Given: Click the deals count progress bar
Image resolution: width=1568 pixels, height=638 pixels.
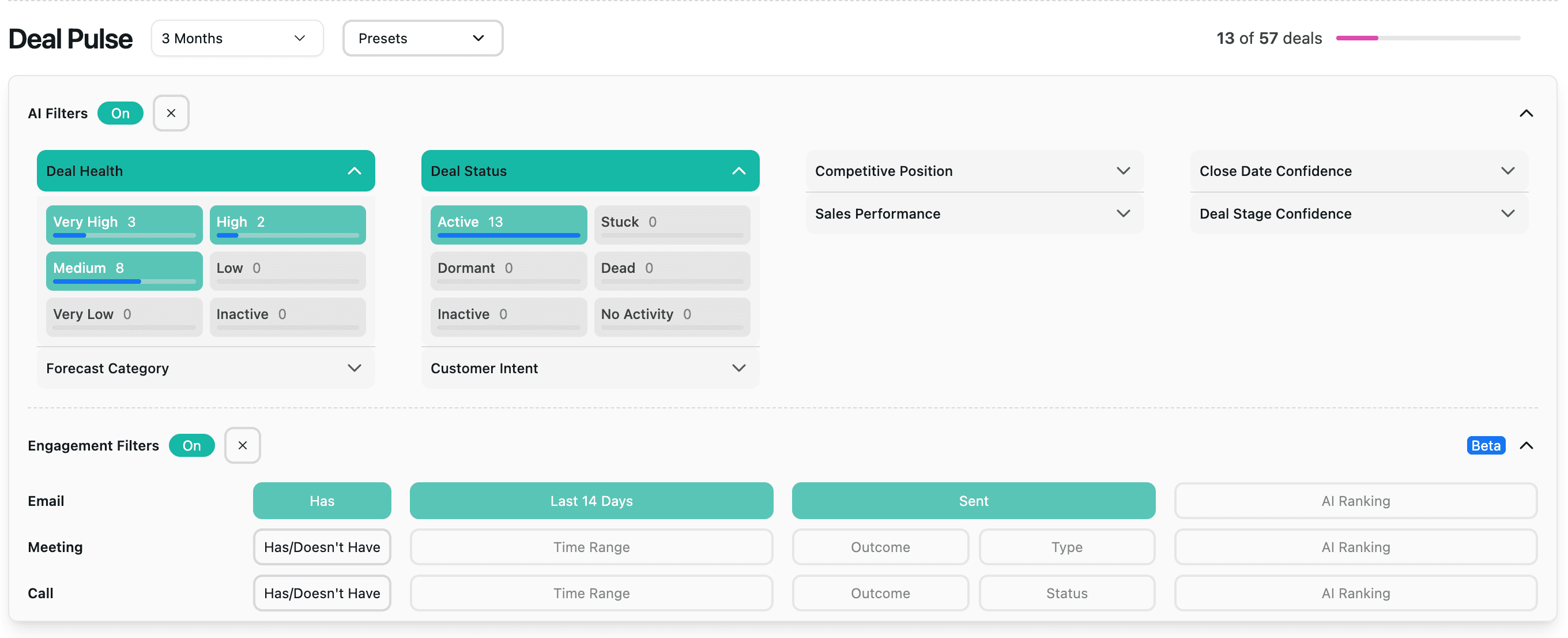Looking at the screenshot, I should pyautogui.click(x=1428, y=37).
